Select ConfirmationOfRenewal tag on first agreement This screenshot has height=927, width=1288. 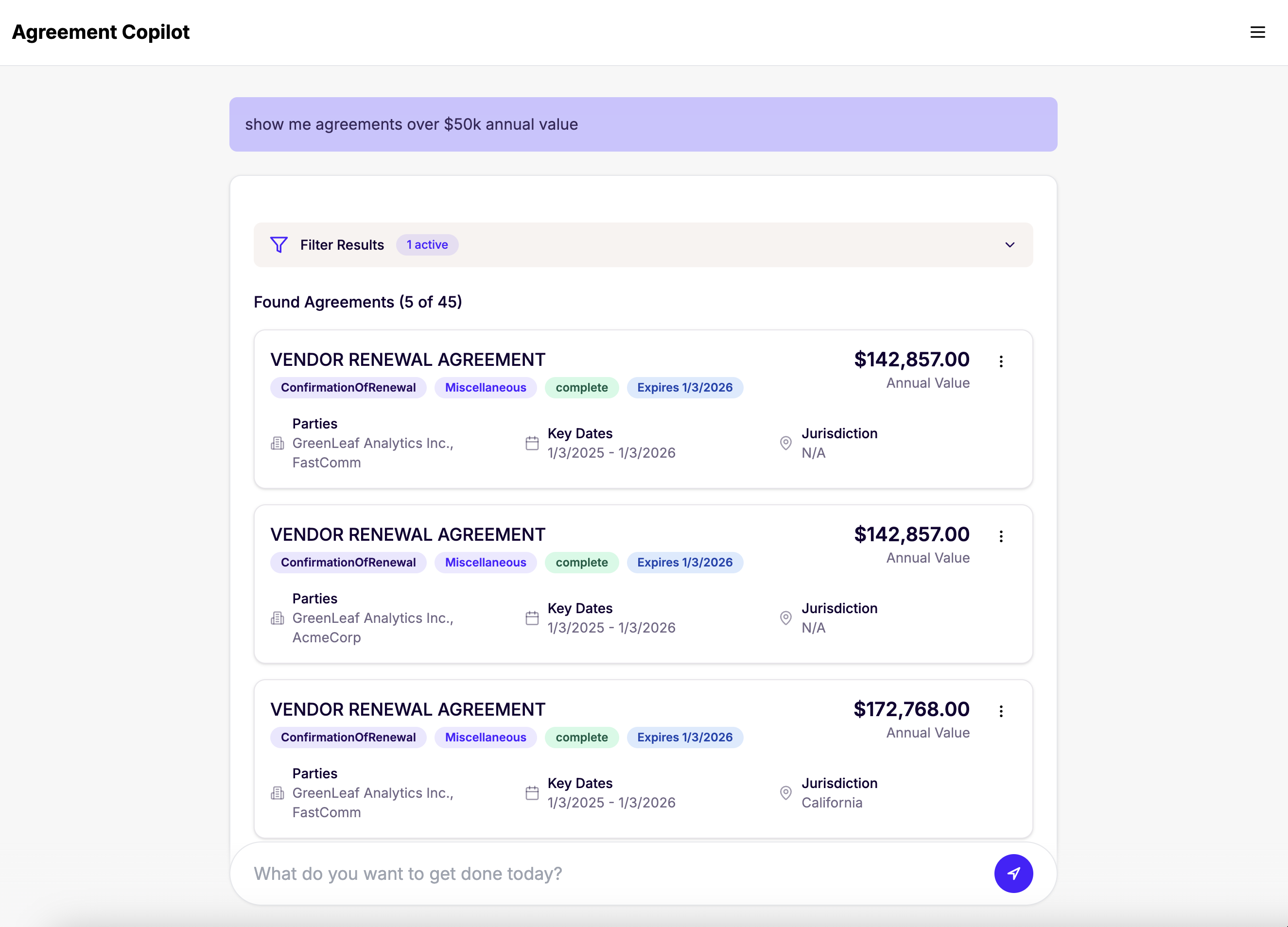coord(348,388)
